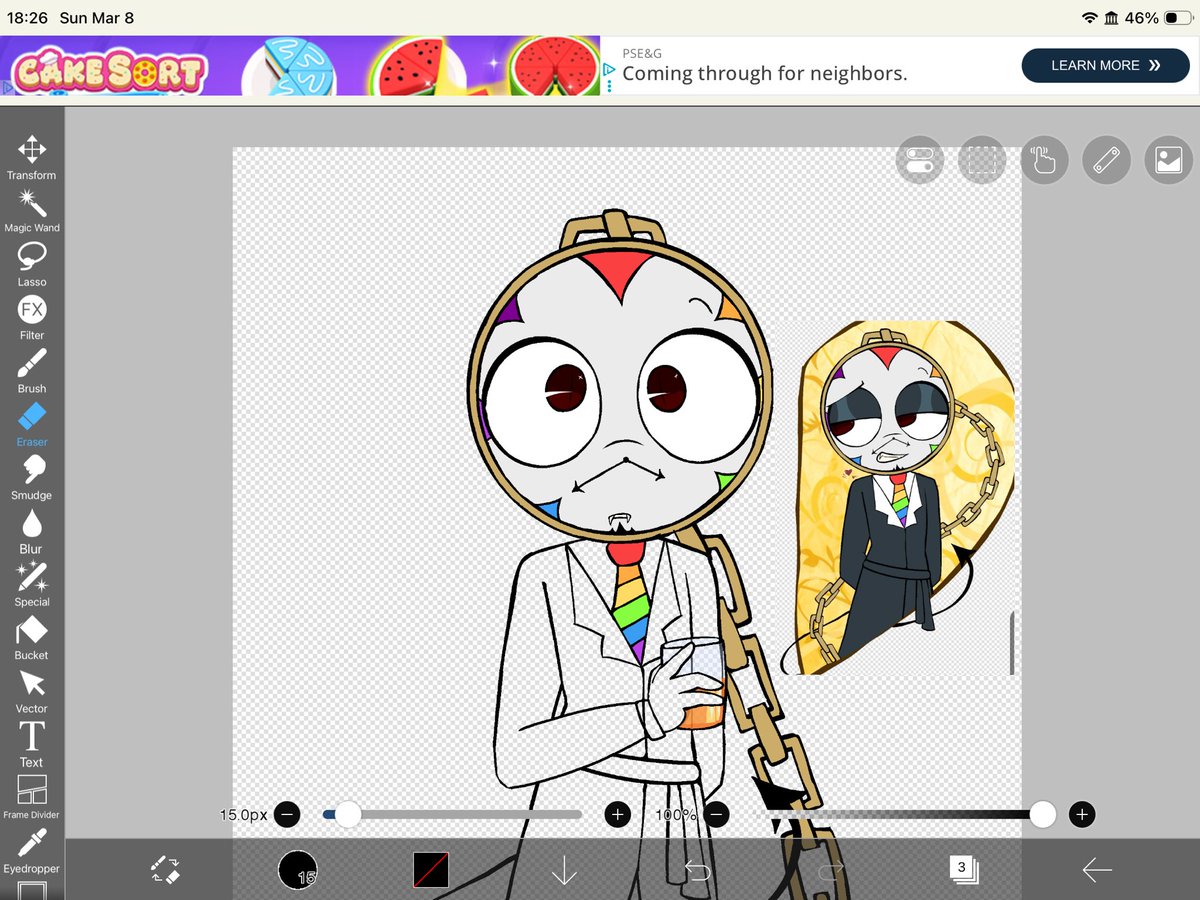Screen dimensions: 1200x900
Task: Toggle the view settings switch icon
Action: 920,160
